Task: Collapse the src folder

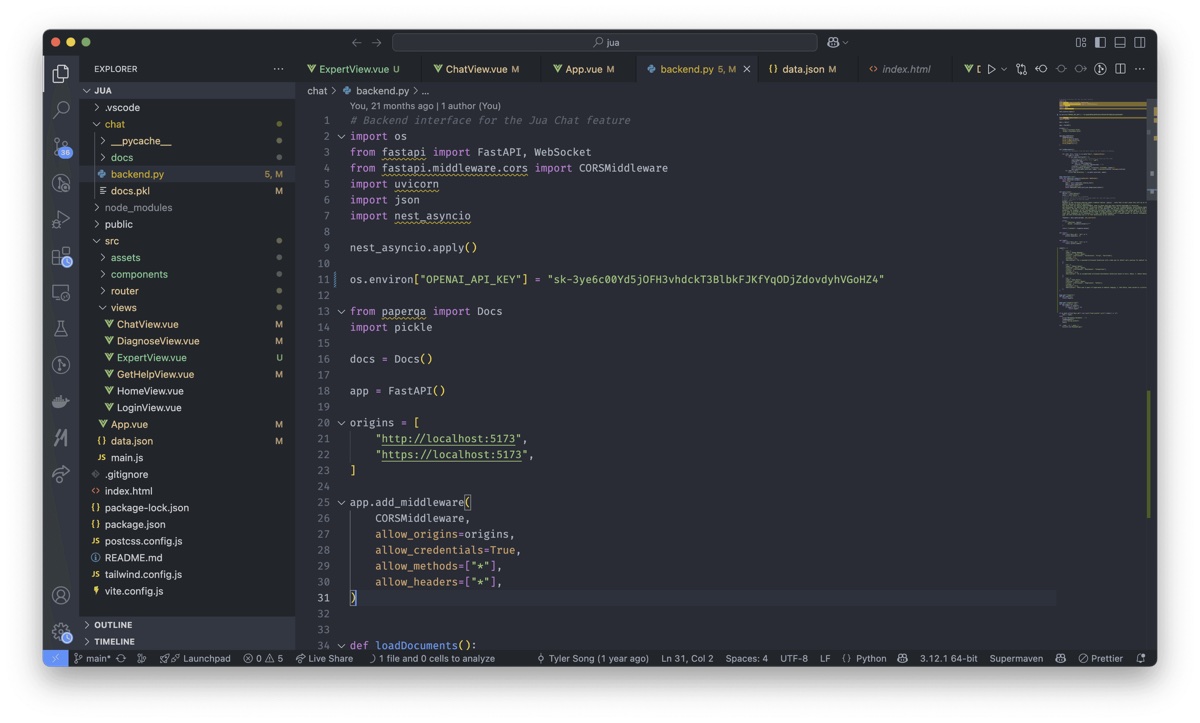Action: coord(97,241)
